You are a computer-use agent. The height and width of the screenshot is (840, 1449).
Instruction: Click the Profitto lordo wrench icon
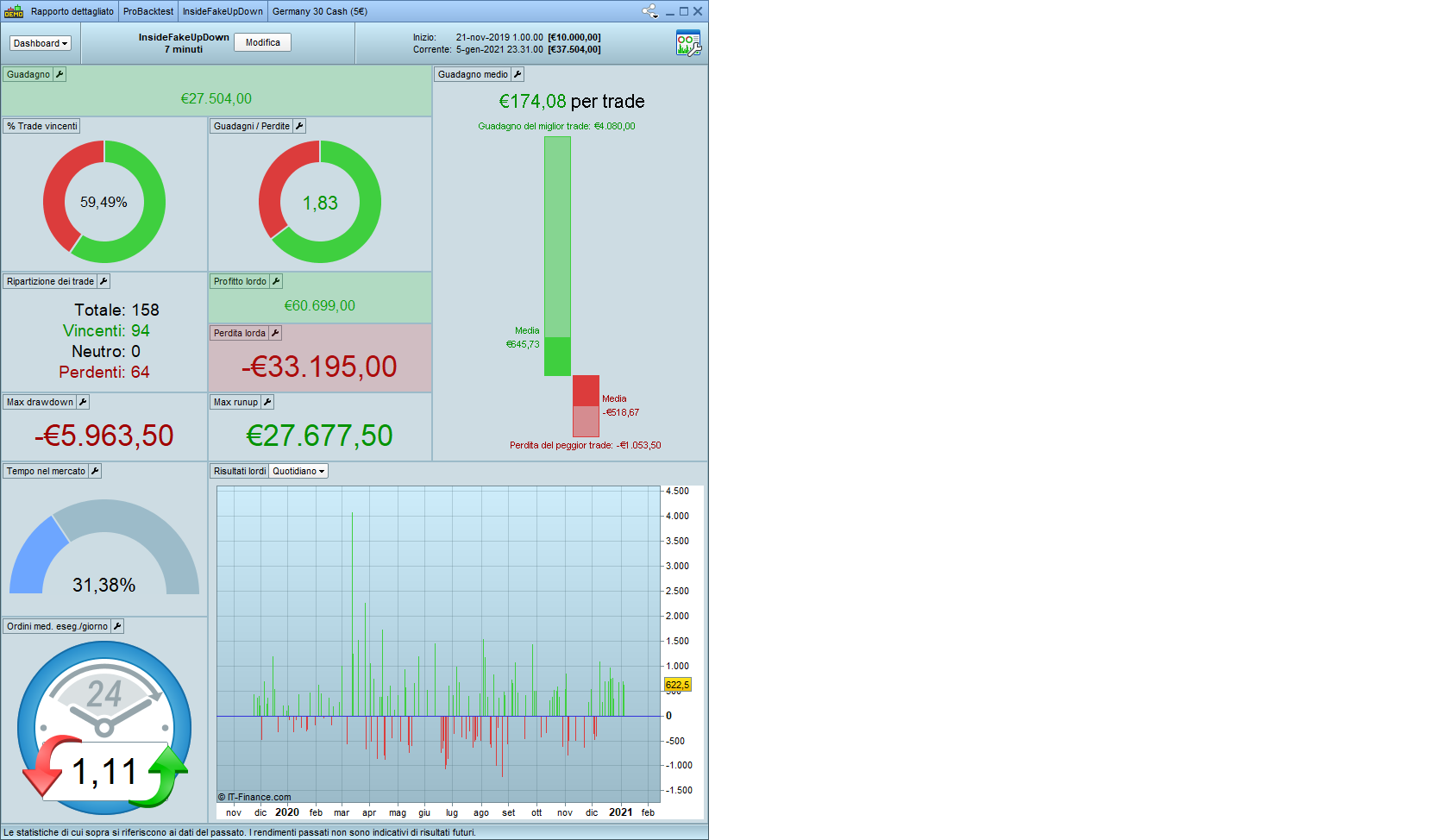pos(276,281)
